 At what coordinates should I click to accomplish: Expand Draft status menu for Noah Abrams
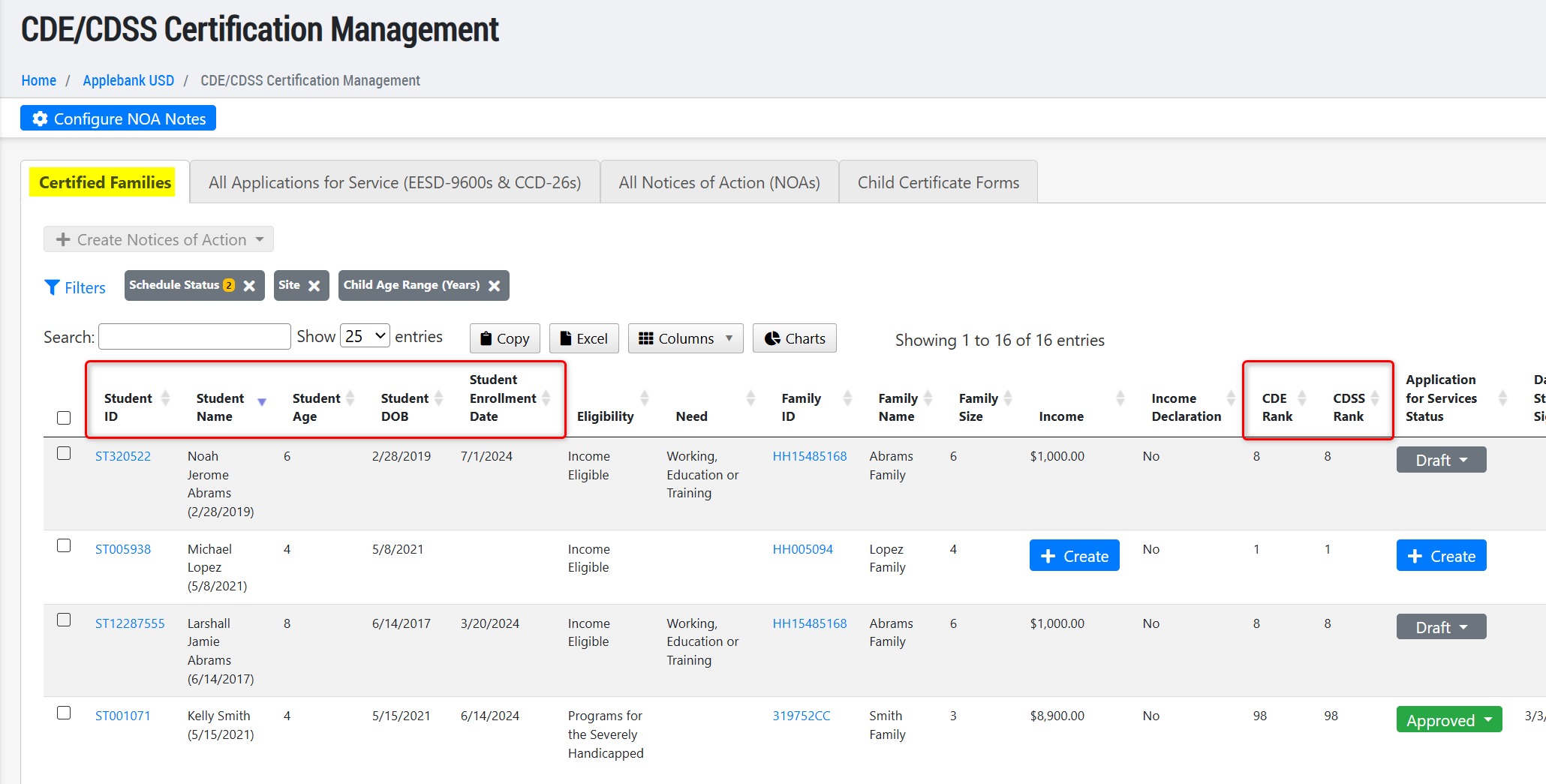(1441, 460)
